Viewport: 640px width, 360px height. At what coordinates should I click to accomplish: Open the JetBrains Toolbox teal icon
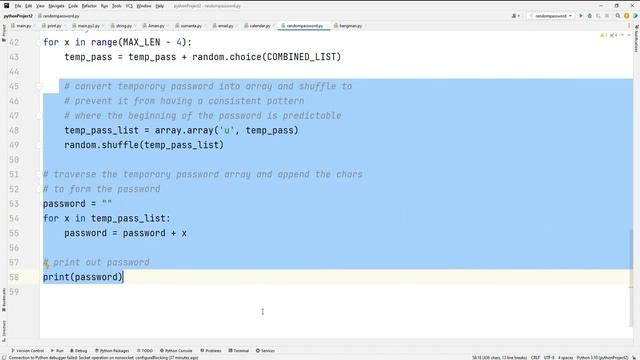point(635,16)
